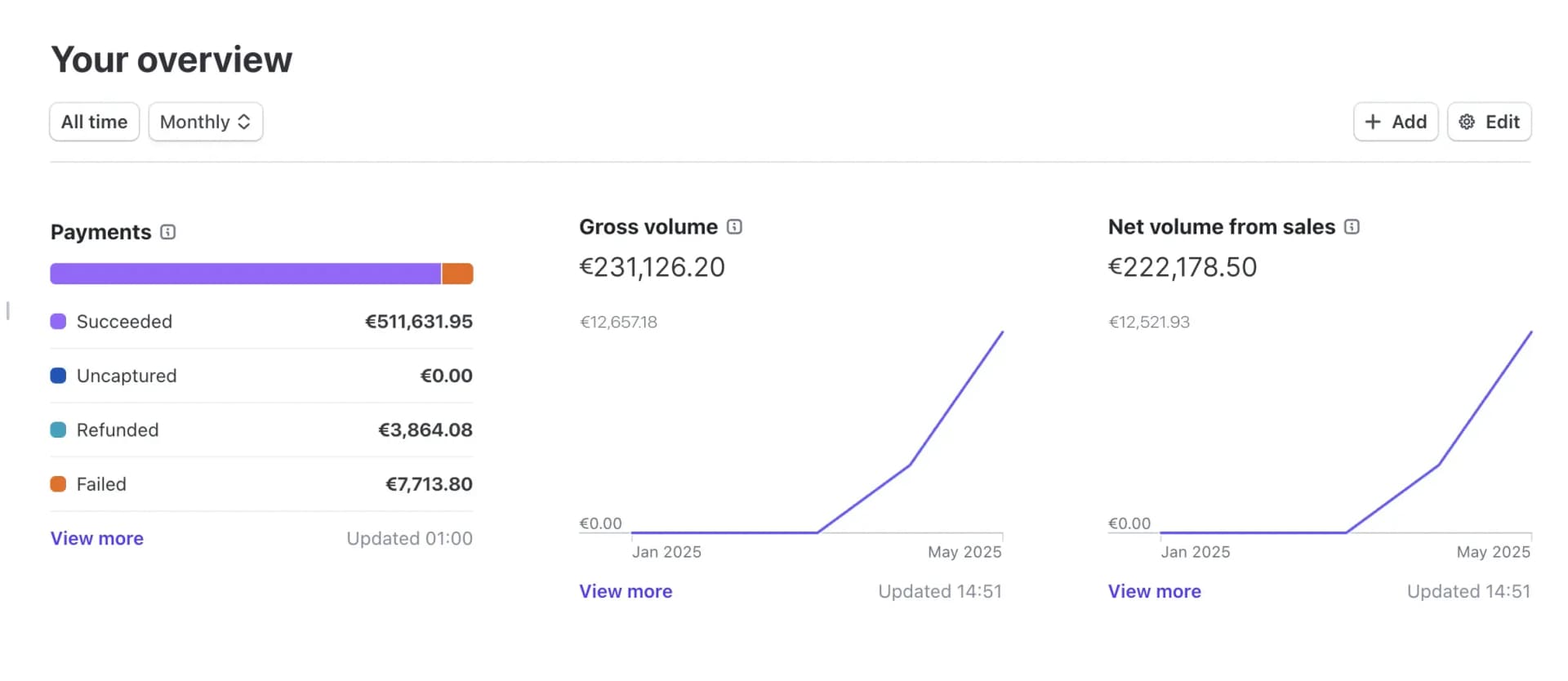Screen dimensions: 1568x681
Task: Click the teal Refunded color dot
Action: tap(58, 430)
